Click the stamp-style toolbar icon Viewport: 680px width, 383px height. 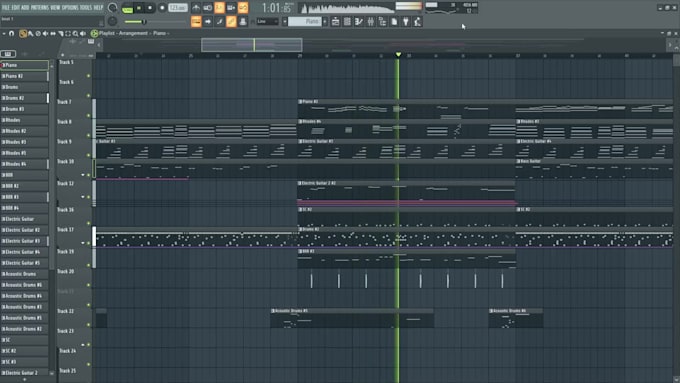[243, 21]
